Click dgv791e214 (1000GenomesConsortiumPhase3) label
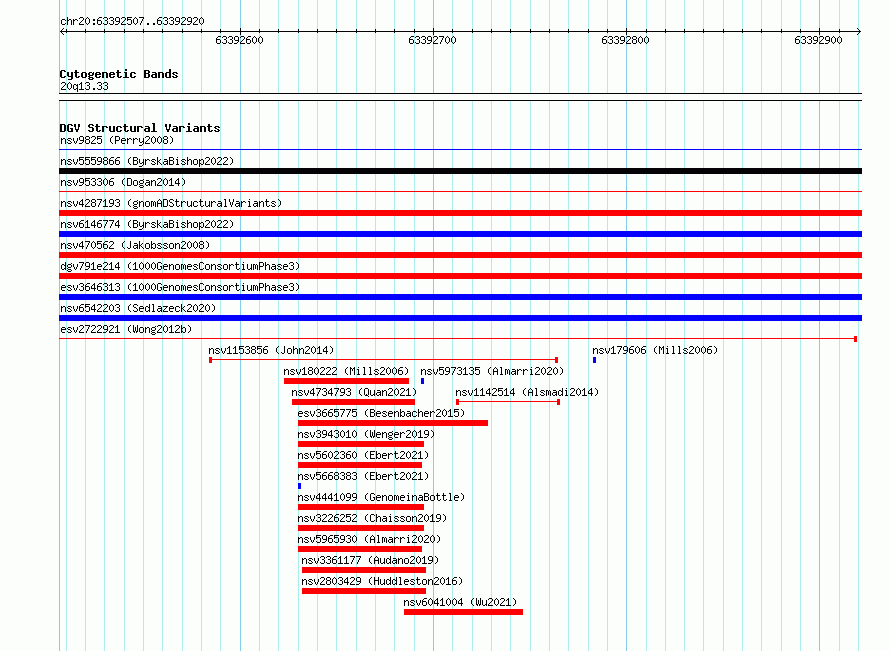890x651 pixels. [x=180, y=266]
